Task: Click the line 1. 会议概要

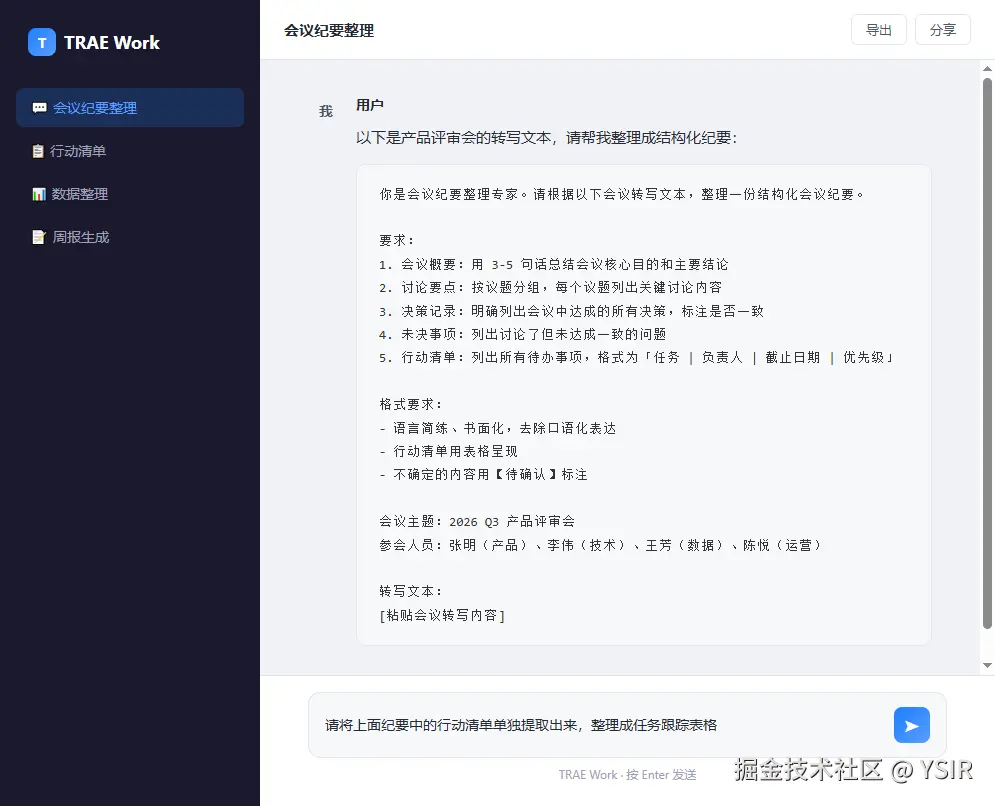Action: click(553, 265)
